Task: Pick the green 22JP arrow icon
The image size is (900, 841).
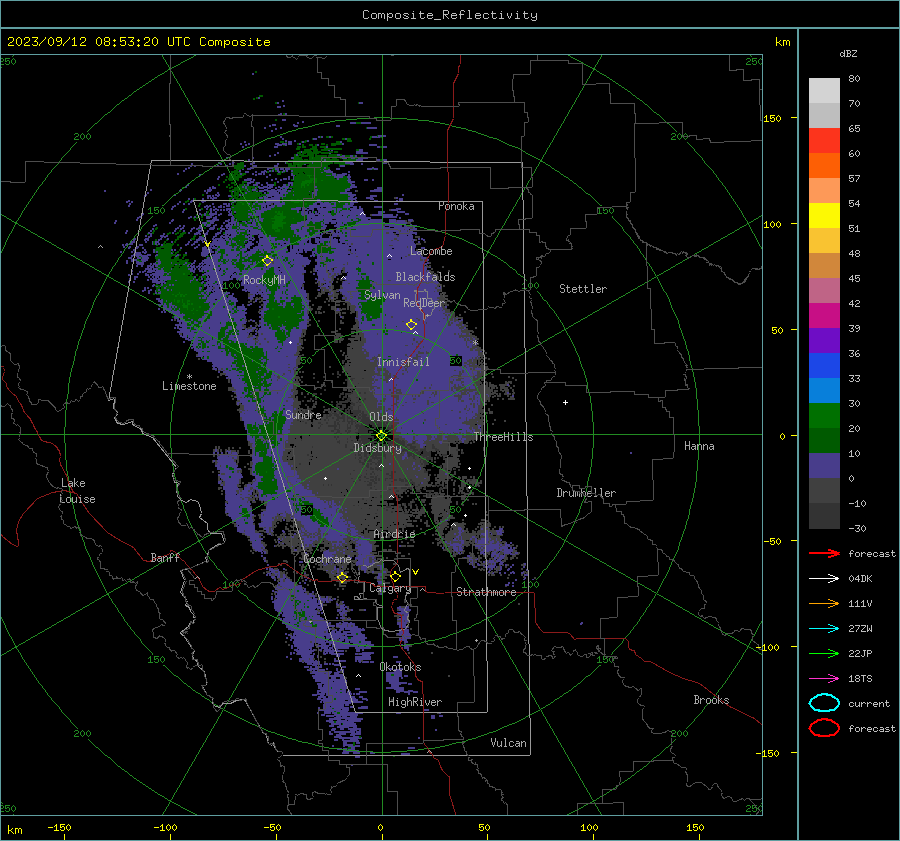Action: pos(824,653)
